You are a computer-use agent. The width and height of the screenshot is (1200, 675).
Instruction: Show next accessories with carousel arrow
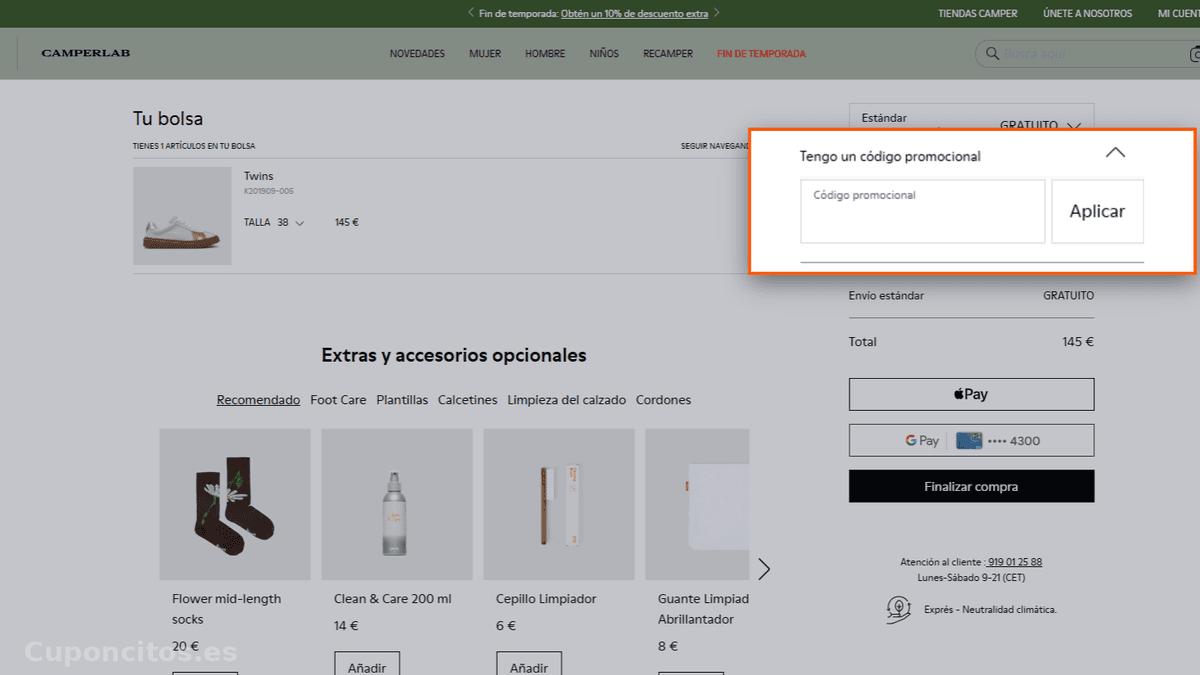pyautogui.click(x=765, y=569)
